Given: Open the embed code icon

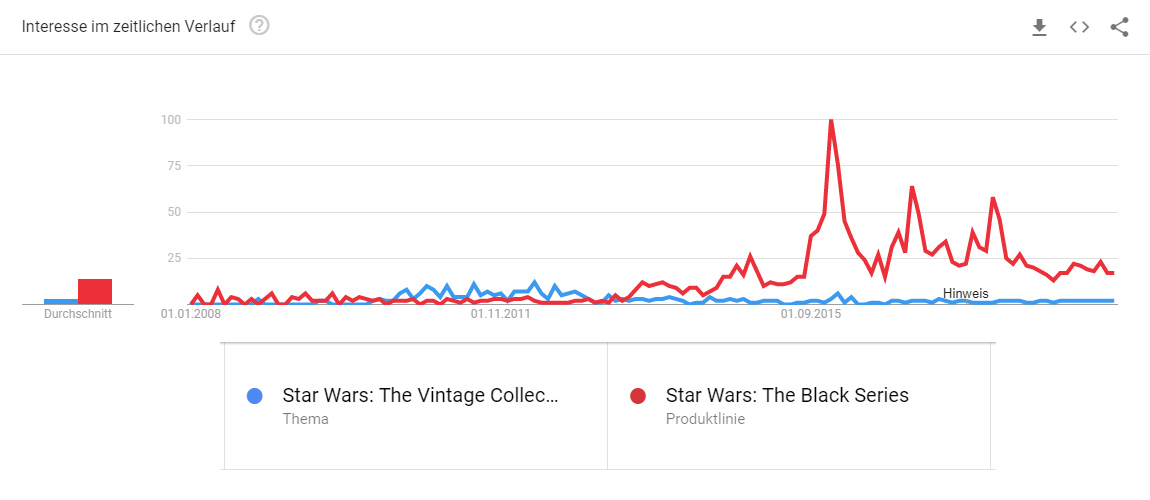Looking at the screenshot, I should click(x=1079, y=27).
